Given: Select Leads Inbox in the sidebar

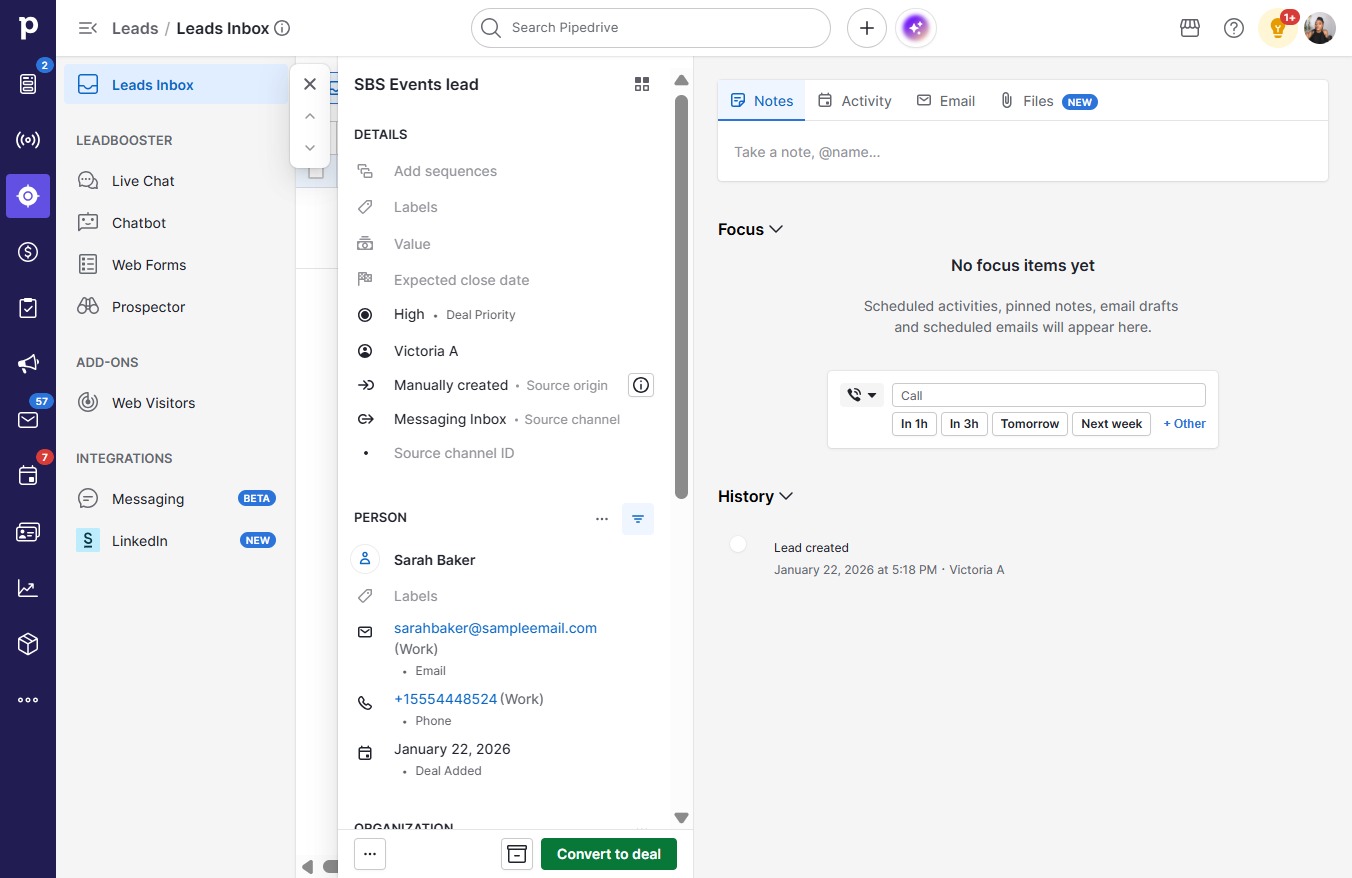Looking at the screenshot, I should point(176,85).
